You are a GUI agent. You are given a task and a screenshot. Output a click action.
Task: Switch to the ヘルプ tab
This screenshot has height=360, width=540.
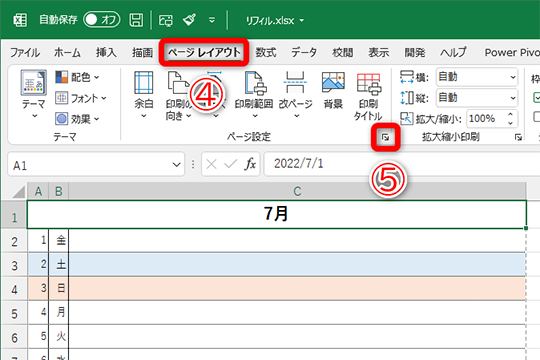pos(453,53)
